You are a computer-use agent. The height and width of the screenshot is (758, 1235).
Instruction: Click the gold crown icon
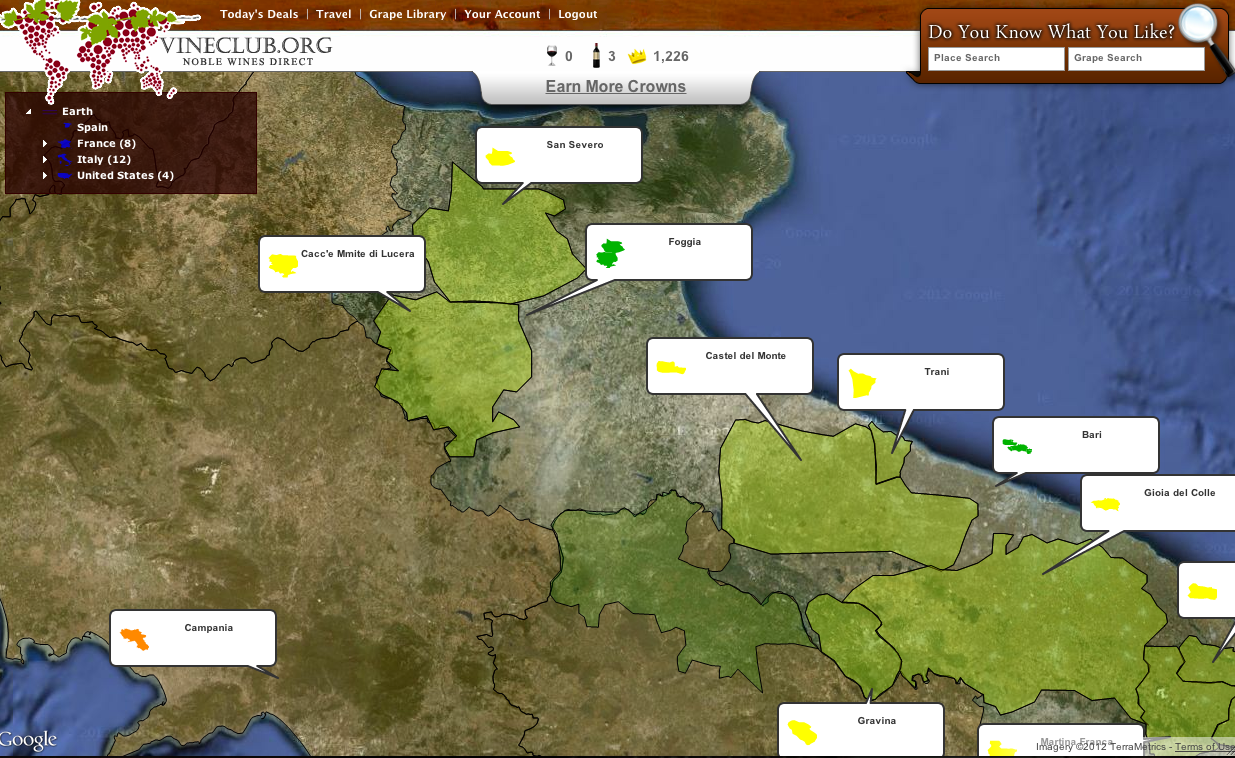(637, 57)
